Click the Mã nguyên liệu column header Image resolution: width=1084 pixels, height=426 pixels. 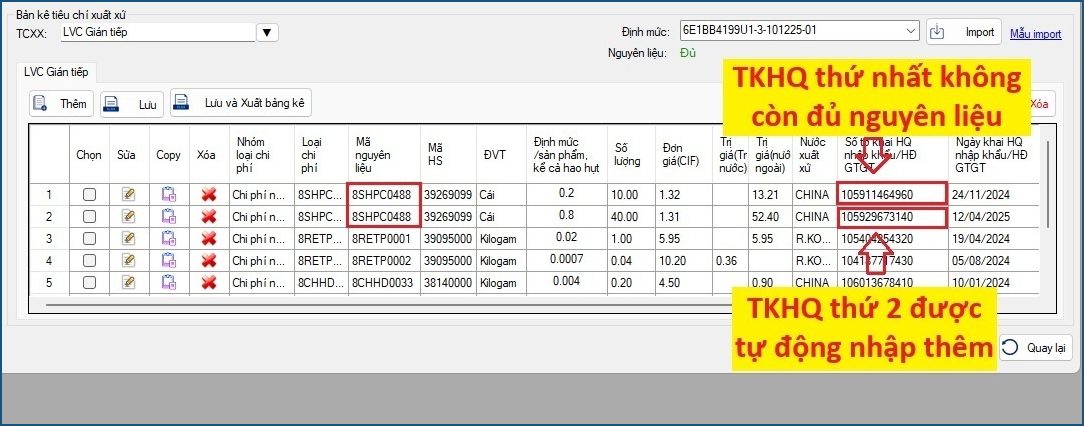pyautogui.click(x=381, y=155)
